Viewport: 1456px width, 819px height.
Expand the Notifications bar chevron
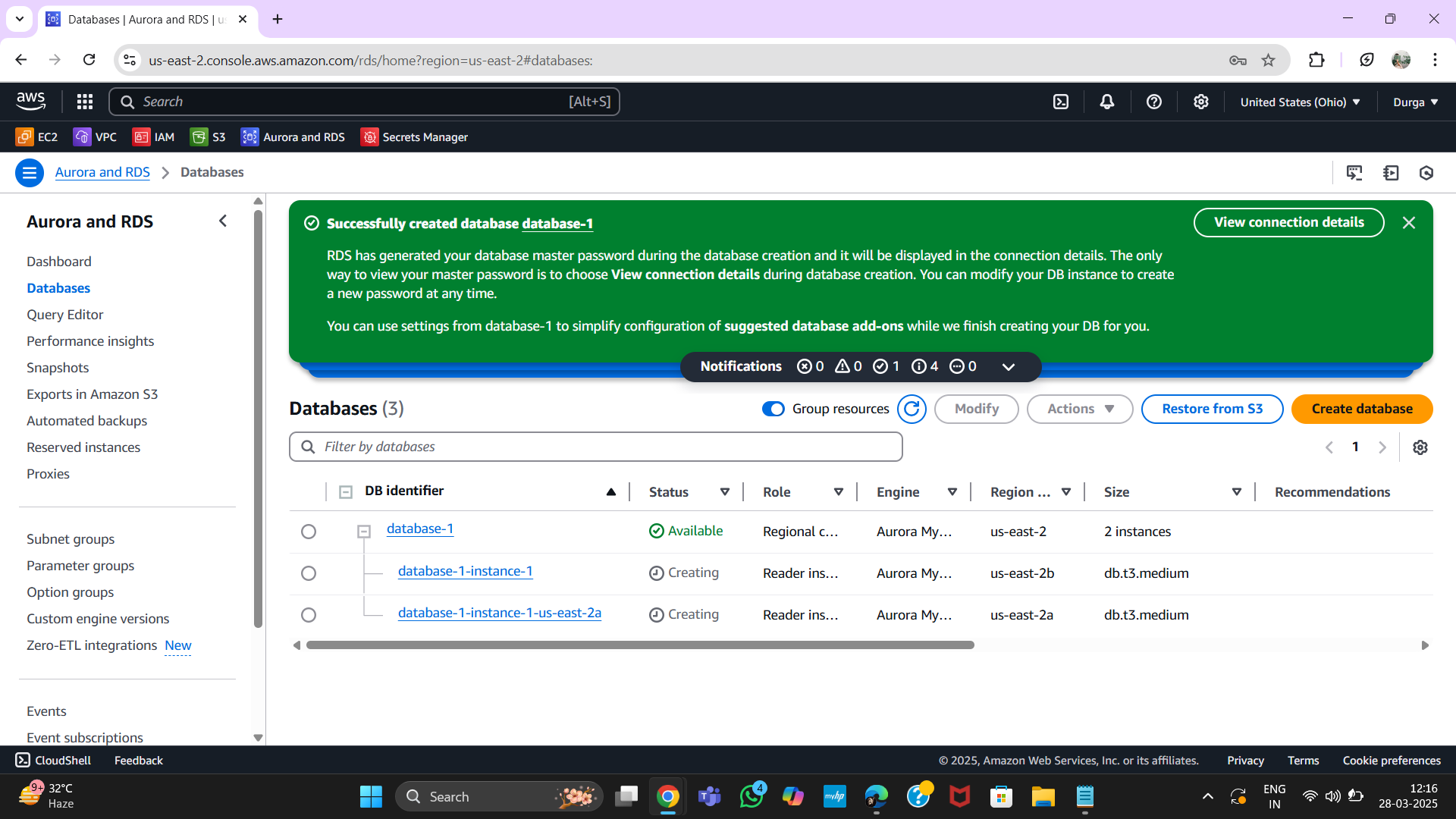[1009, 367]
